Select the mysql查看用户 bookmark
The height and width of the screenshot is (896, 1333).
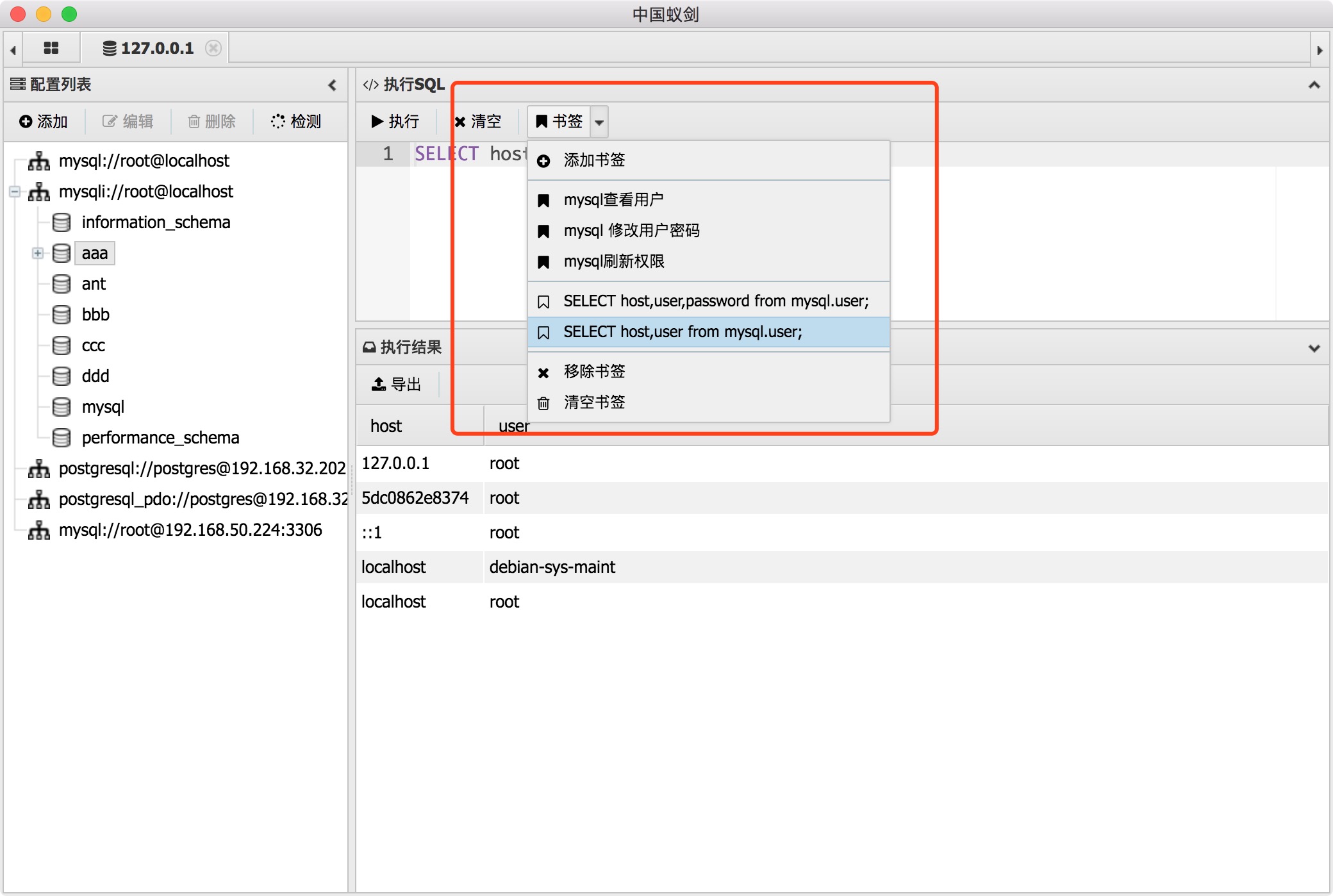613,199
